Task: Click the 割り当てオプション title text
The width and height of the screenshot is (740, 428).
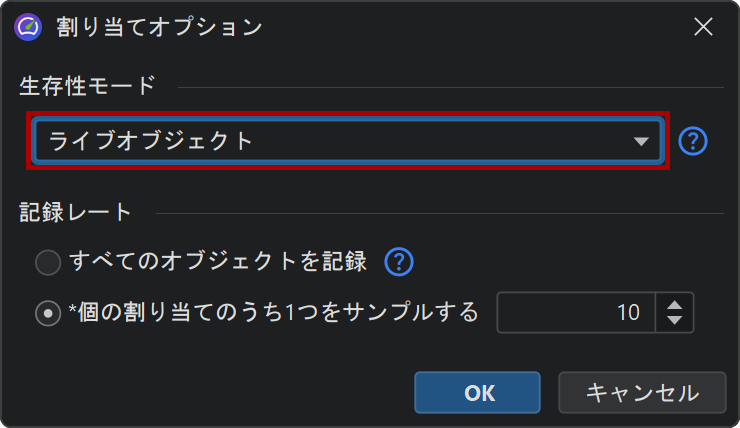Action: (x=160, y=27)
